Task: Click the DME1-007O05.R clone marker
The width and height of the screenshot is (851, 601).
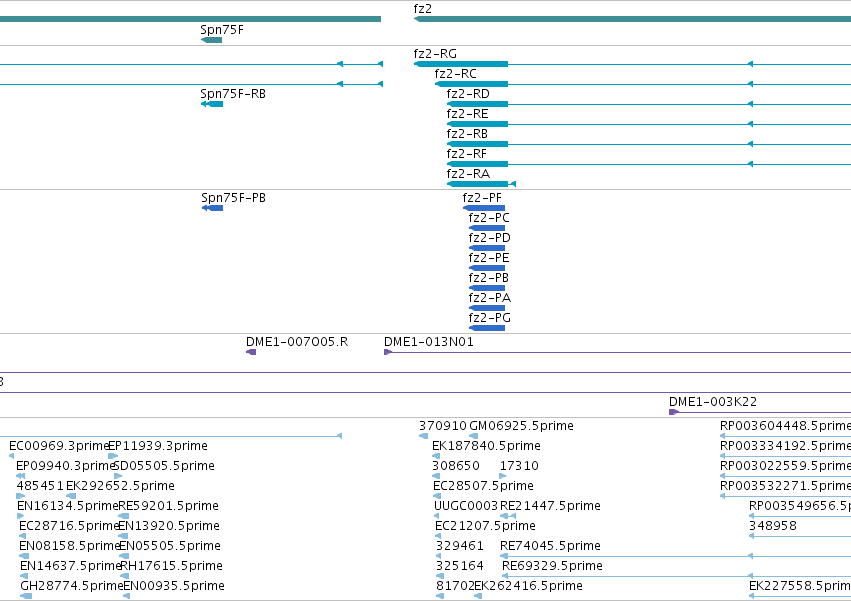Action: click(x=251, y=352)
